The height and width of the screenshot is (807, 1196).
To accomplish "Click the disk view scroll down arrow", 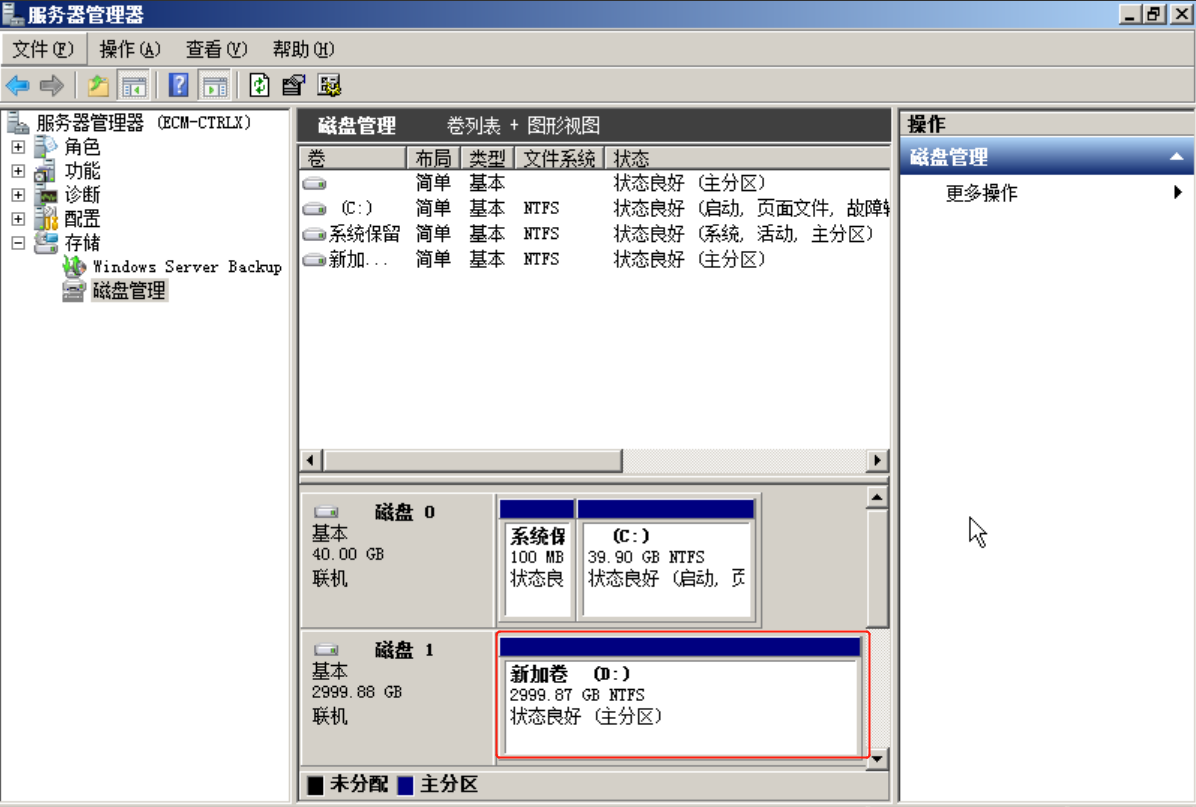I will click(877, 759).
